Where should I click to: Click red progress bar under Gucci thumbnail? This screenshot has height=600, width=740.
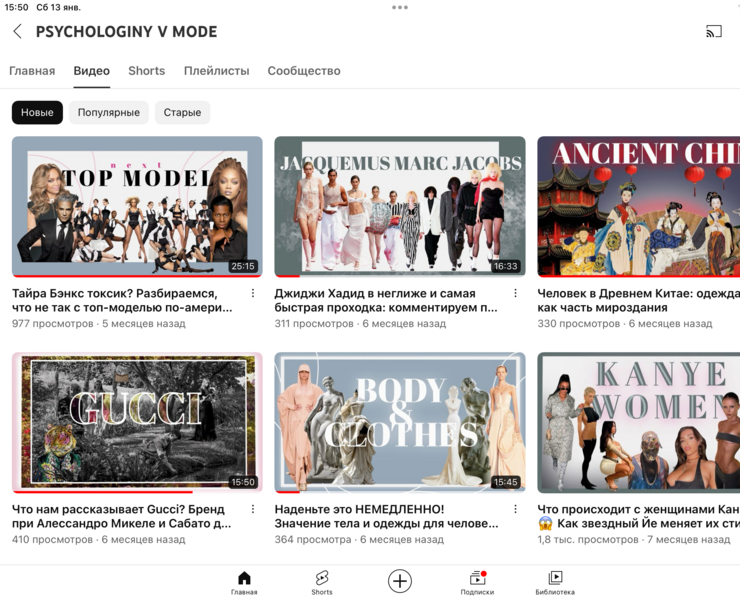pyautogui.click(x=102, y=492)
